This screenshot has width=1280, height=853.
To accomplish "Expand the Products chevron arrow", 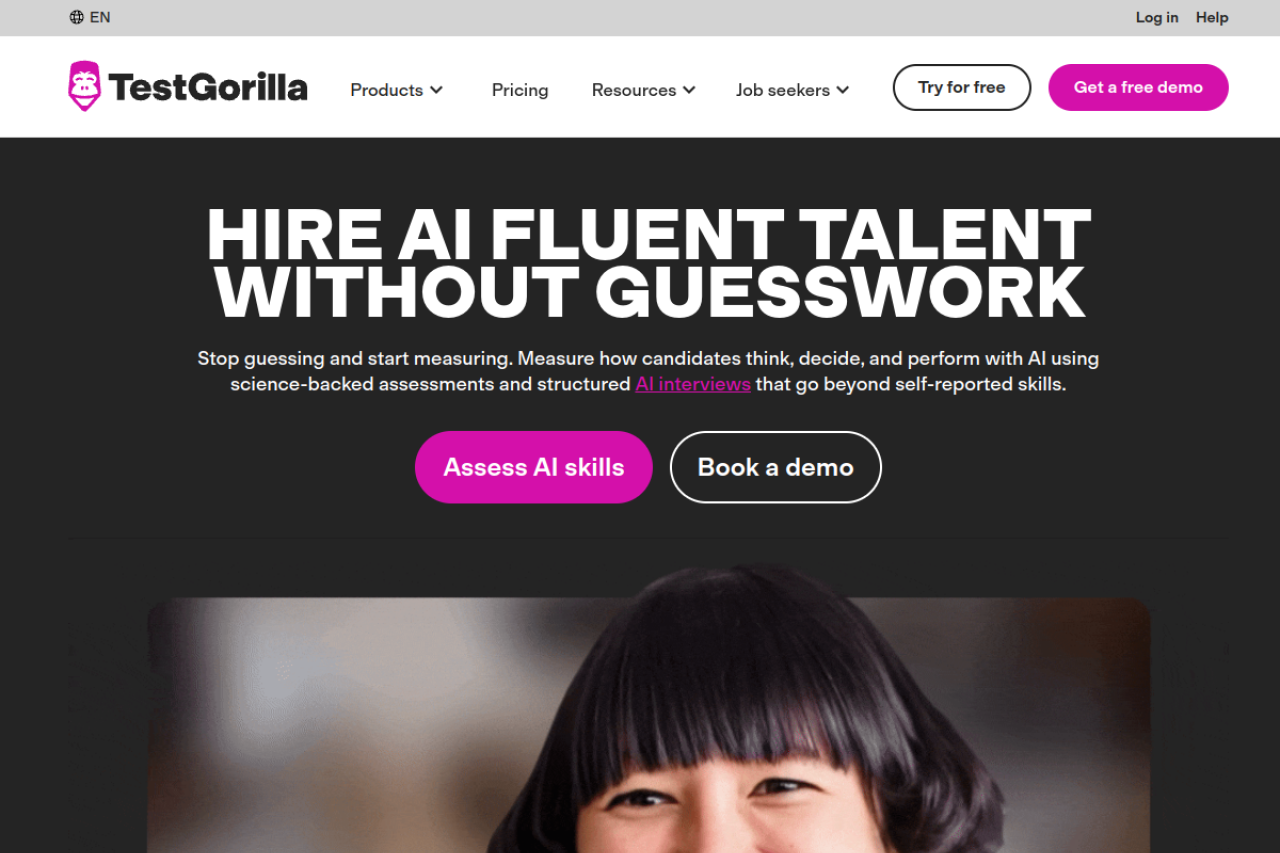I will point(436,90).
